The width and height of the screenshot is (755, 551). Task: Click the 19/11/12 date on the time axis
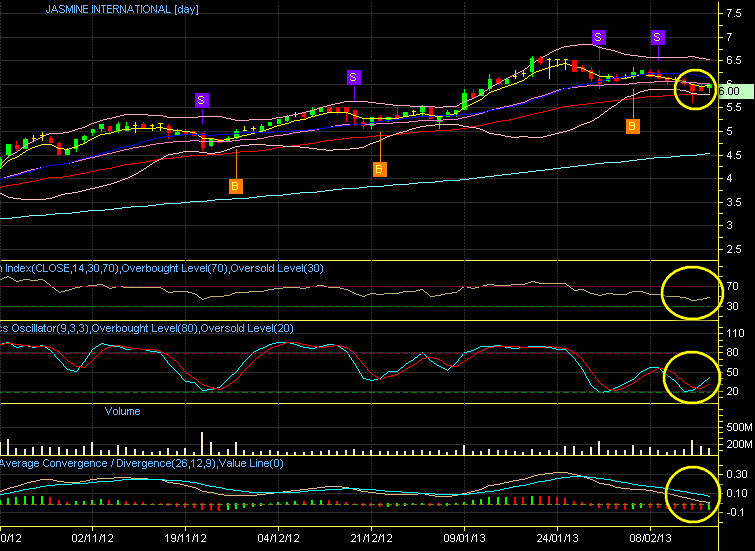pos(186,538)
